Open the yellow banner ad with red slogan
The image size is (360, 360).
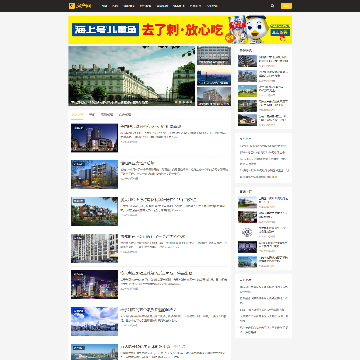click(x=180, y=30)
